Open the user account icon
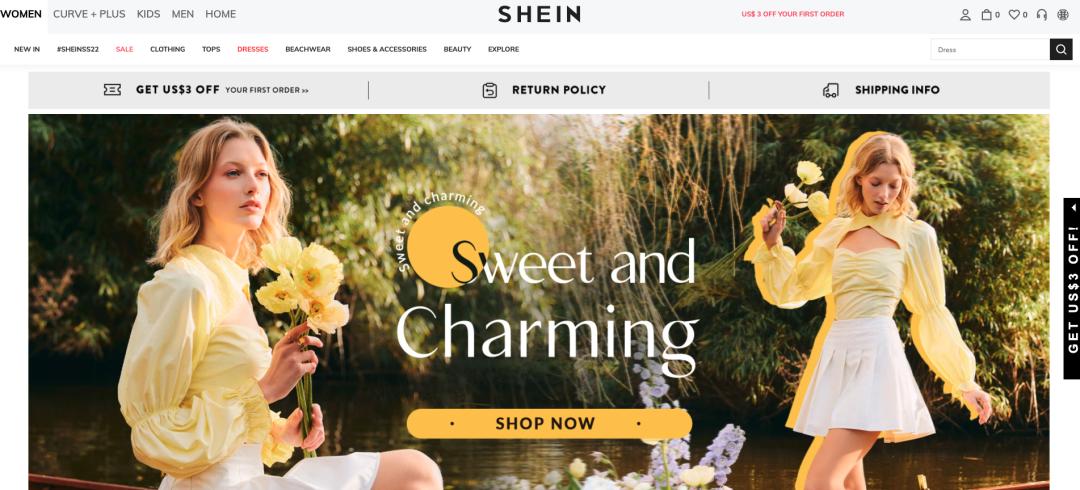This screenshot has height=490, width=1080. (965, 14)
